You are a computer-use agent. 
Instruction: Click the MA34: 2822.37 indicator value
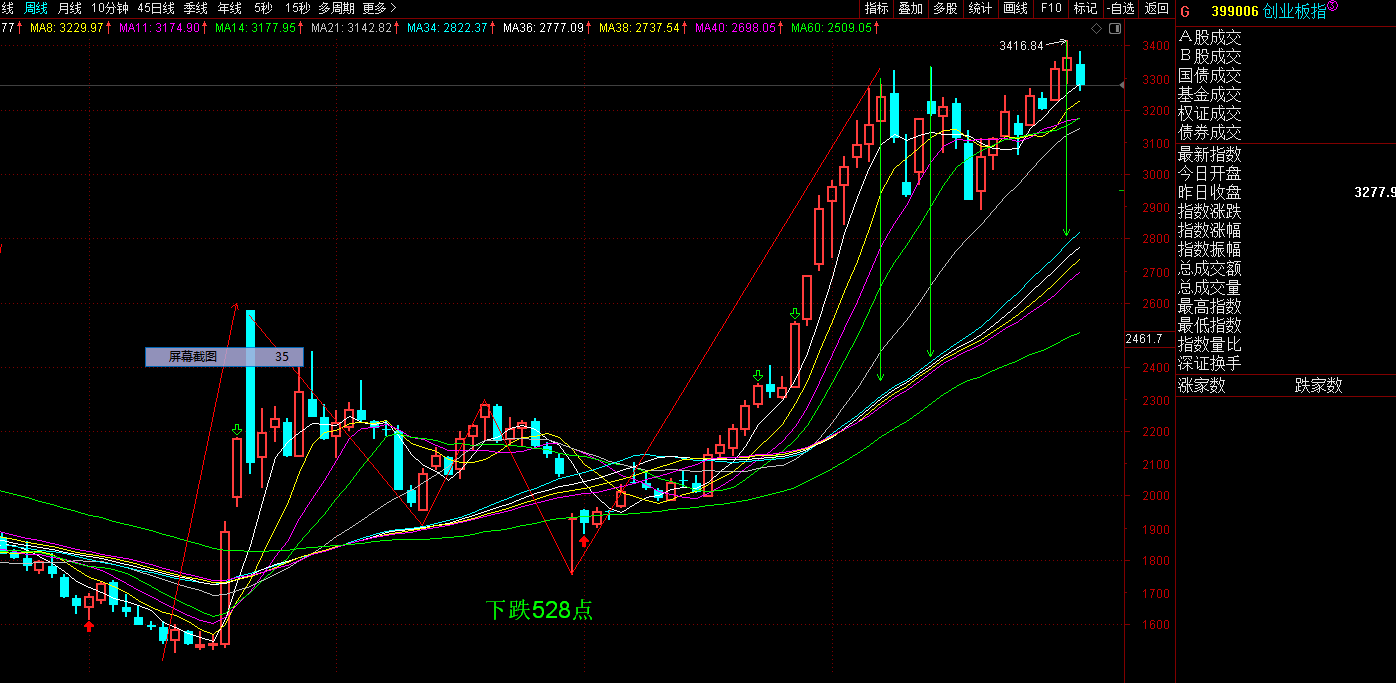tap(449, 27)
